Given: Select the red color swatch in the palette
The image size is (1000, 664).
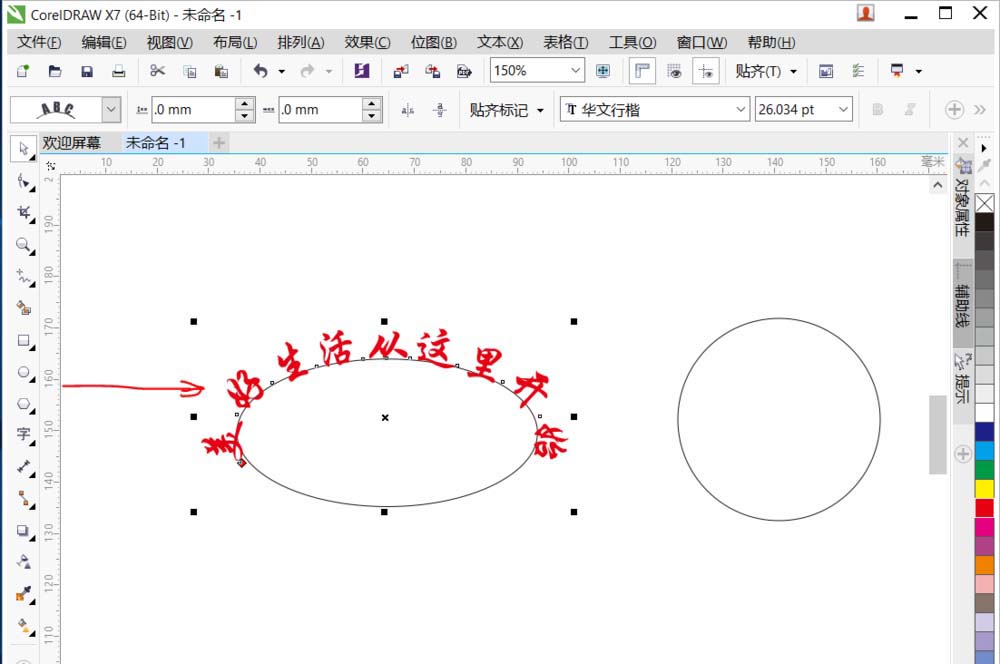Looking at the screenshot, I should click(986, 508).
